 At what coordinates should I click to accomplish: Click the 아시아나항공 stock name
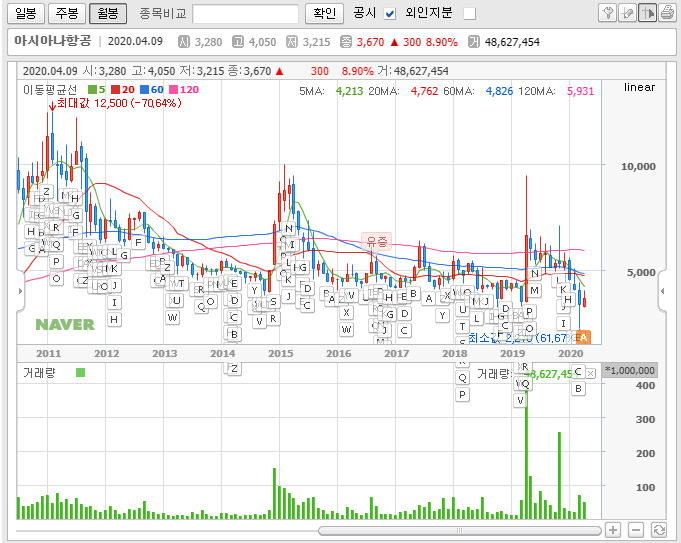tap(53, 41)
